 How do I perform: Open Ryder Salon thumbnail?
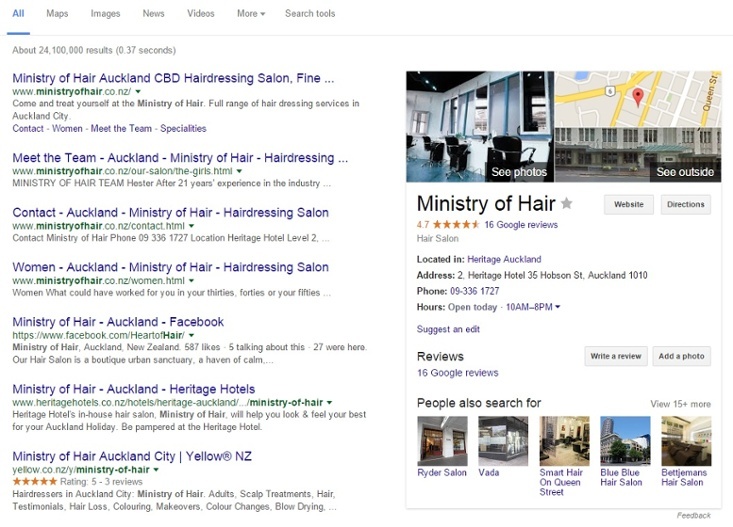[442, 441]
